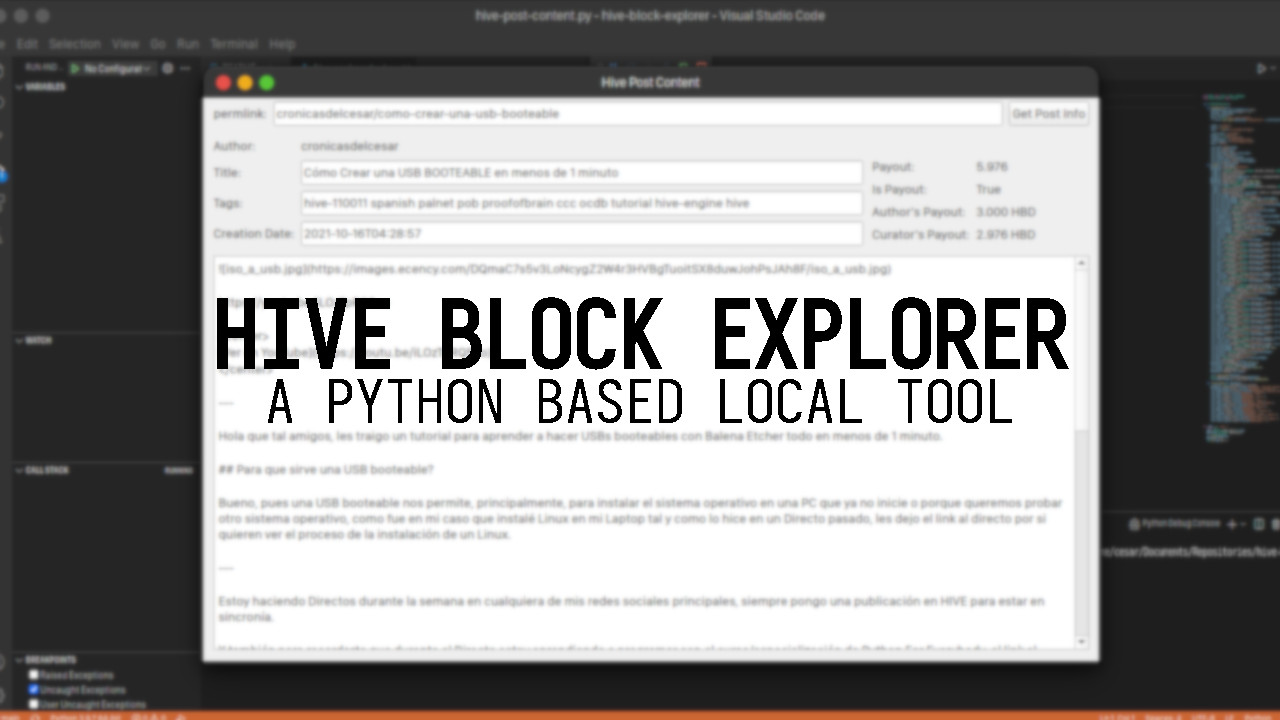Enable Raised Exceptions breakpoint checkbox
This screenshot has width=1280, height=720.
point(33,675)
